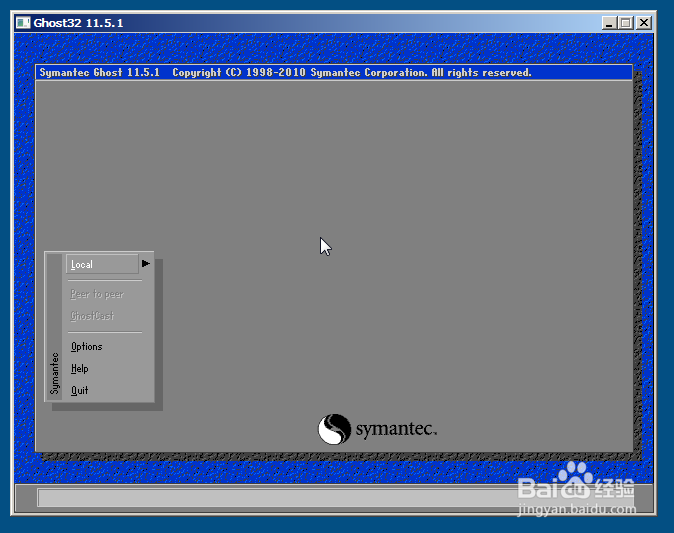The image size is (674, 533).
Task: Expand the Local submenu arrow
Action: (146, 263)
